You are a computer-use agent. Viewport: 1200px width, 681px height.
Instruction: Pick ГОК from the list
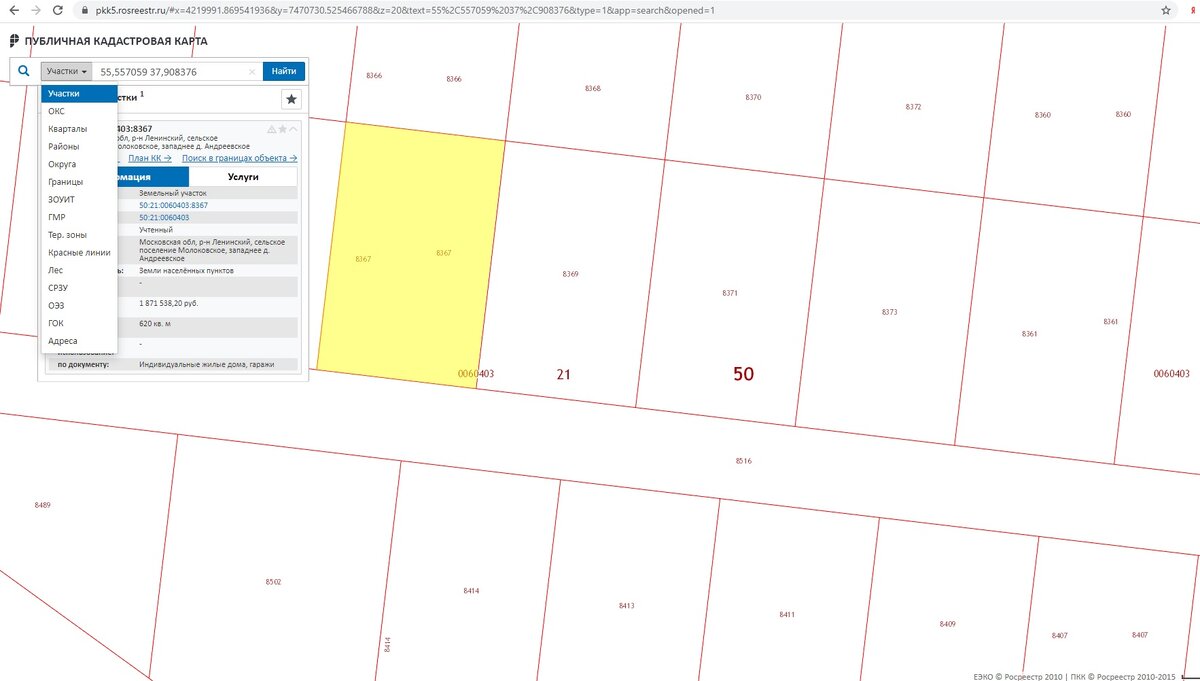coord(79,323)
